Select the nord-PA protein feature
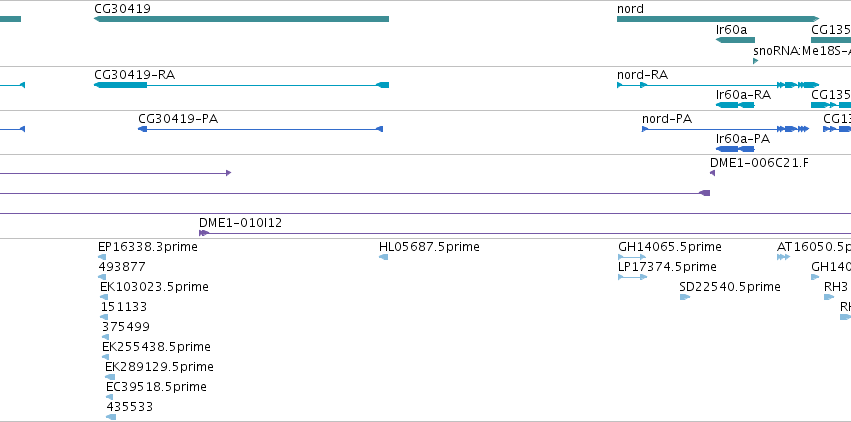The height and width of the screenshot is (422, 851). [x=726, y=129]
